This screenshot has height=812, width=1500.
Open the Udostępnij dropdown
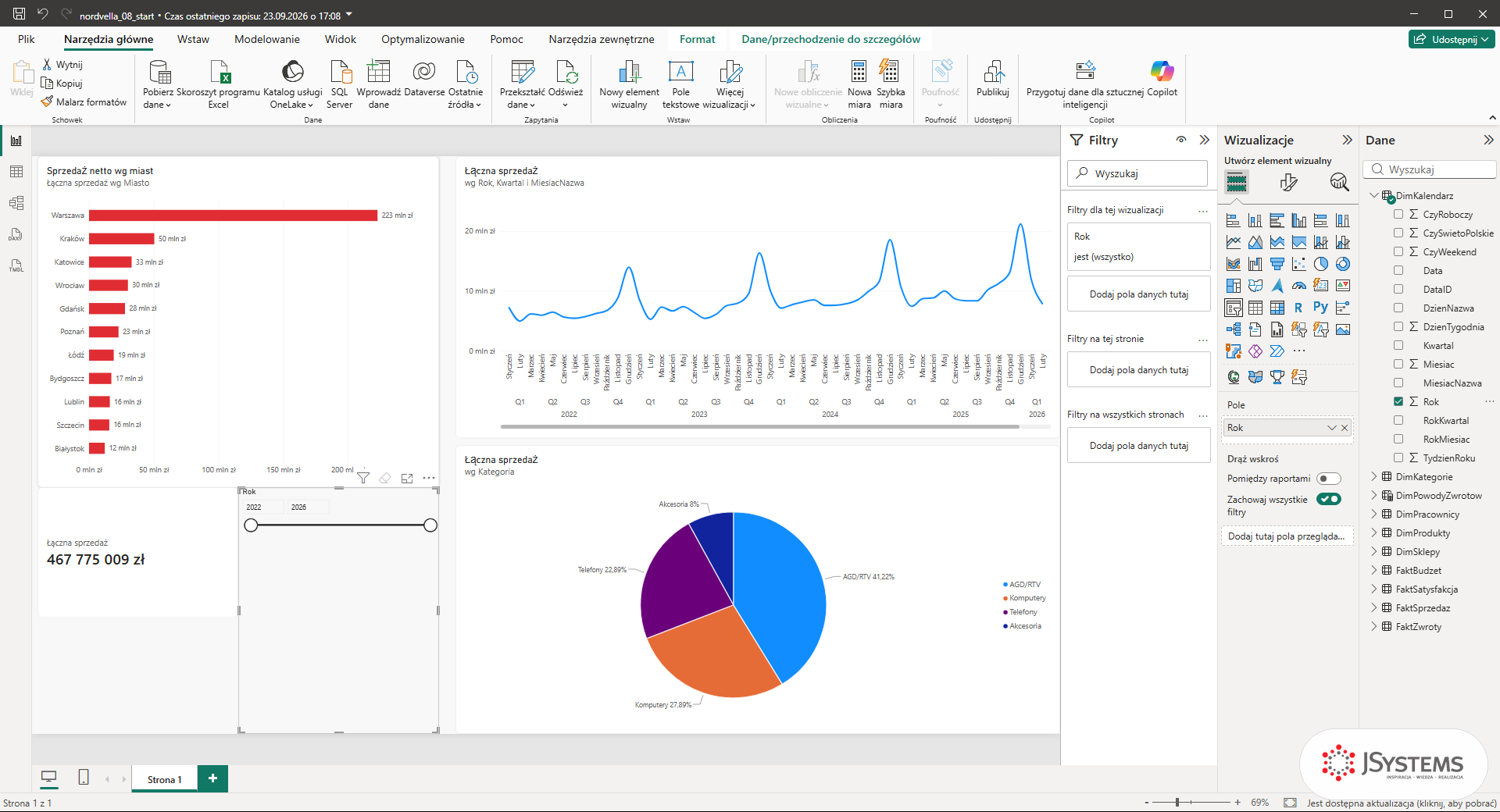pyautogui.click(x=1452, y=39)
